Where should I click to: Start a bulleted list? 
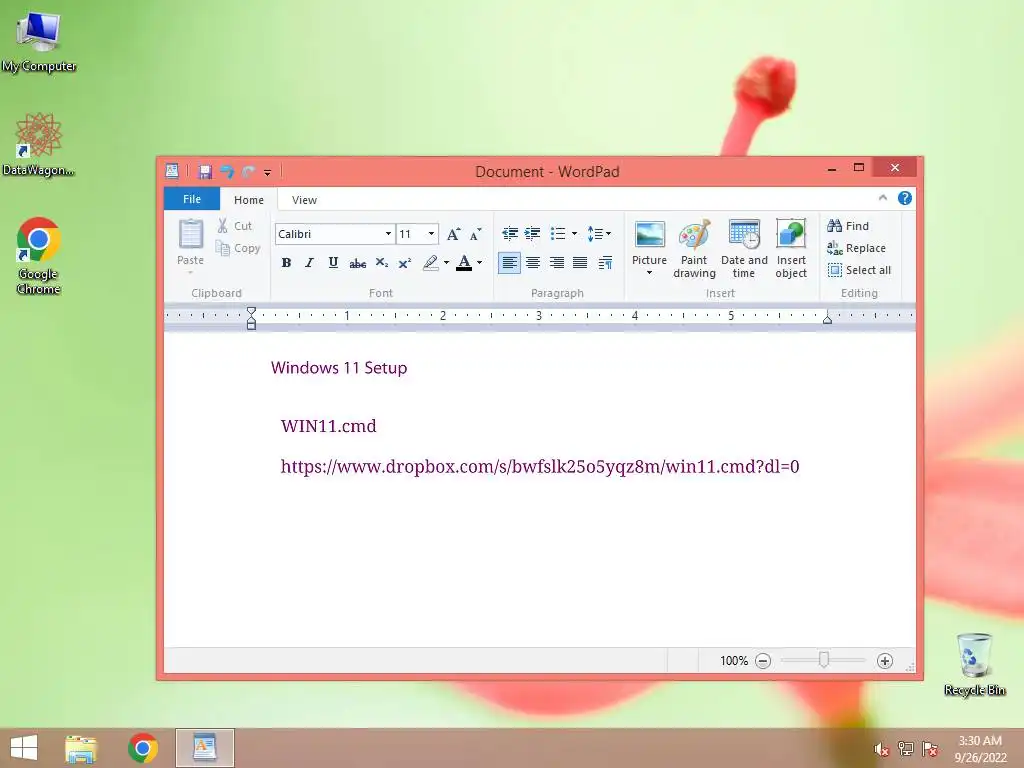tap(558, 233)
